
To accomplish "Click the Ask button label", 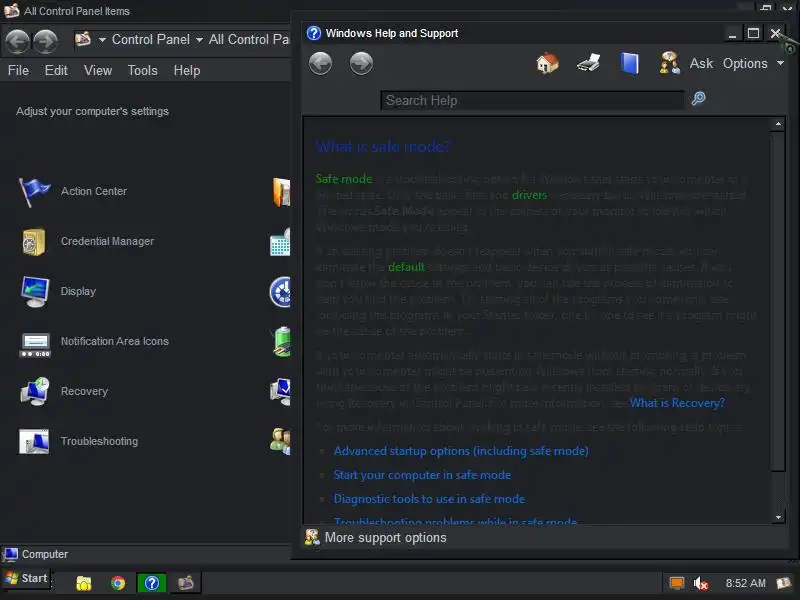I will (701, 64).
